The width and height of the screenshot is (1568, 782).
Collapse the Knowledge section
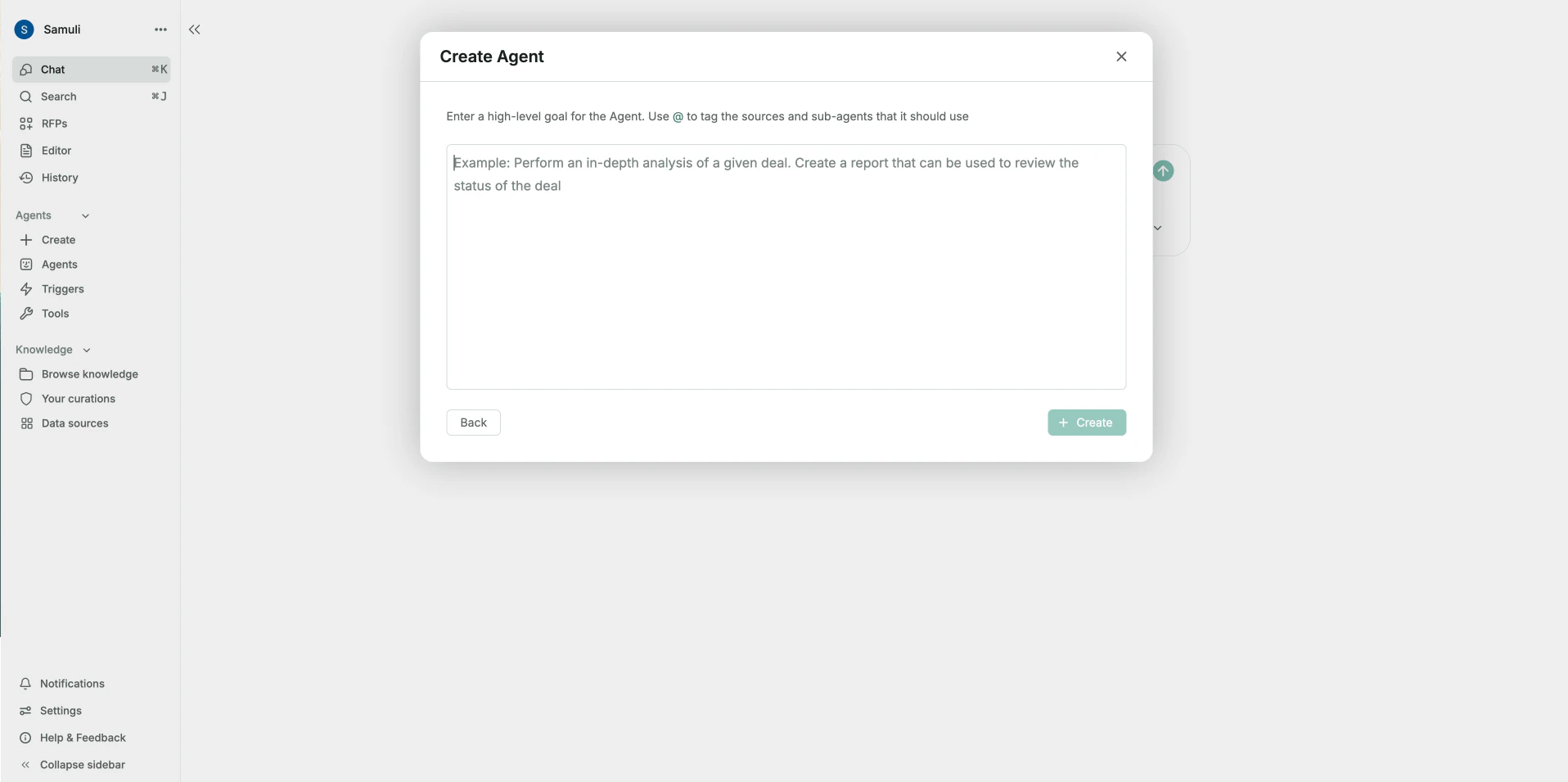(x=87, y=350)
